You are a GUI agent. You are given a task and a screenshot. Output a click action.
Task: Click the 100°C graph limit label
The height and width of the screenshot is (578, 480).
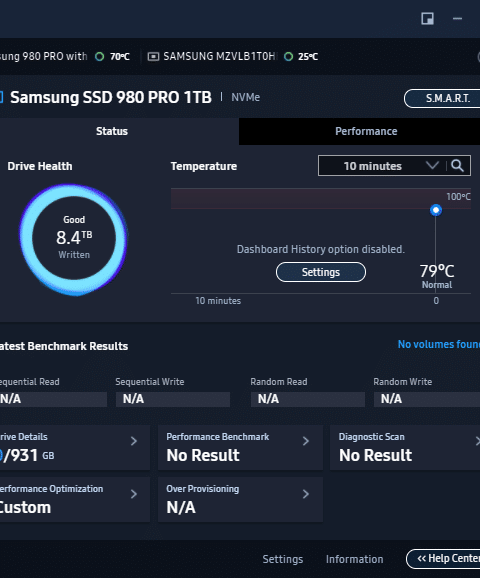click(458, 197)
